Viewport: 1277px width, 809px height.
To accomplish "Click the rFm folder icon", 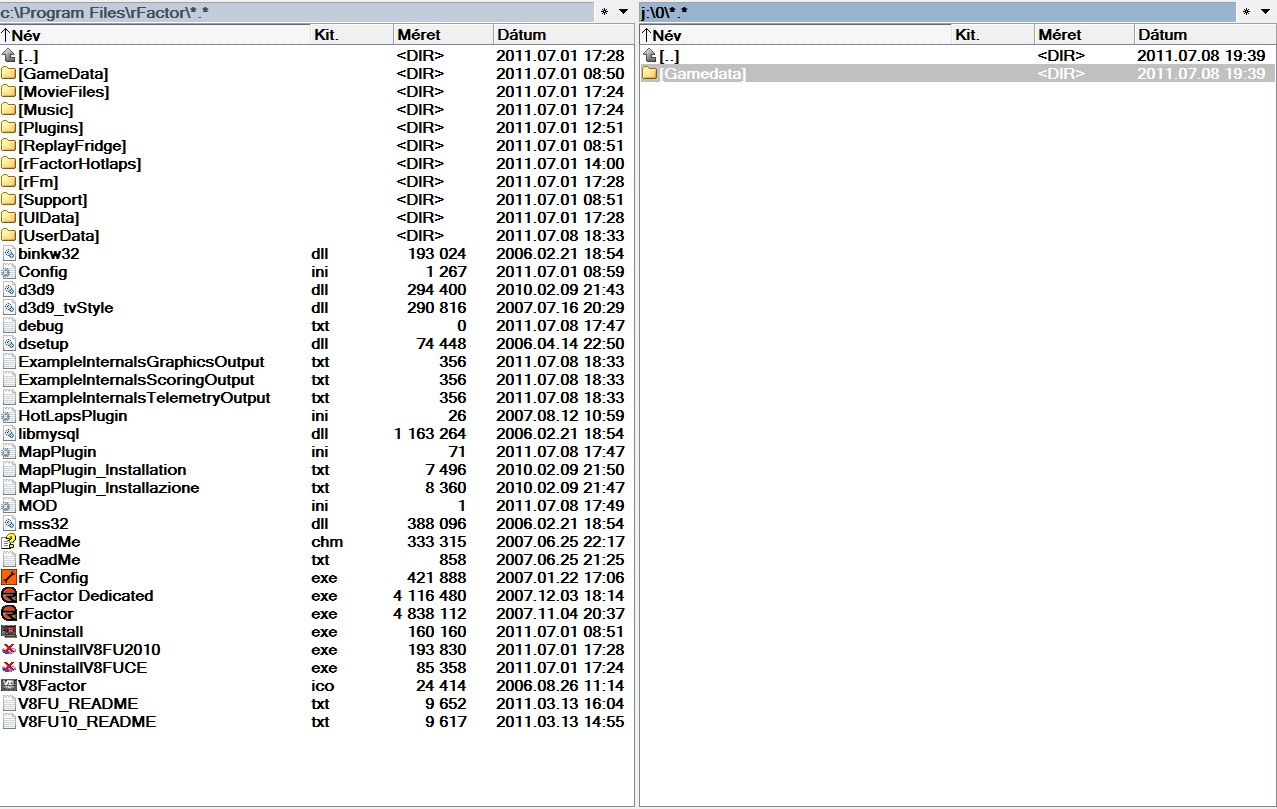I will click(9, 182).
